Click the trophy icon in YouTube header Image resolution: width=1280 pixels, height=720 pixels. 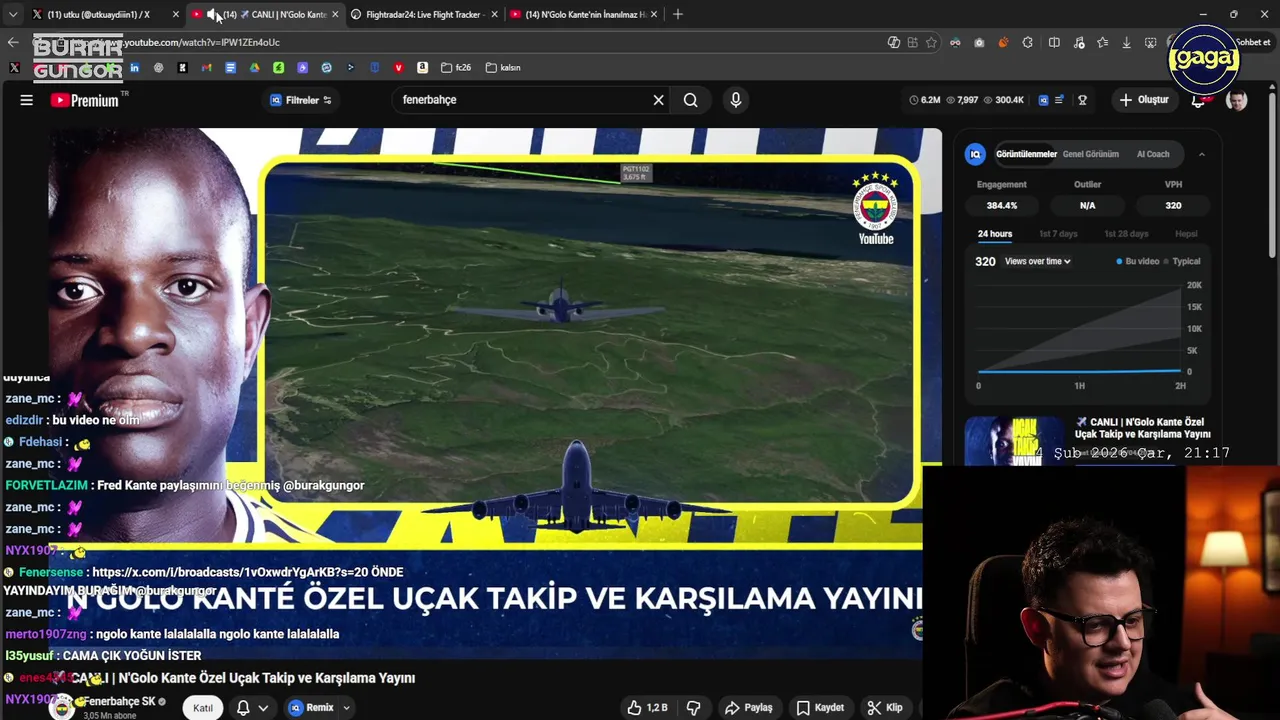1082,100
